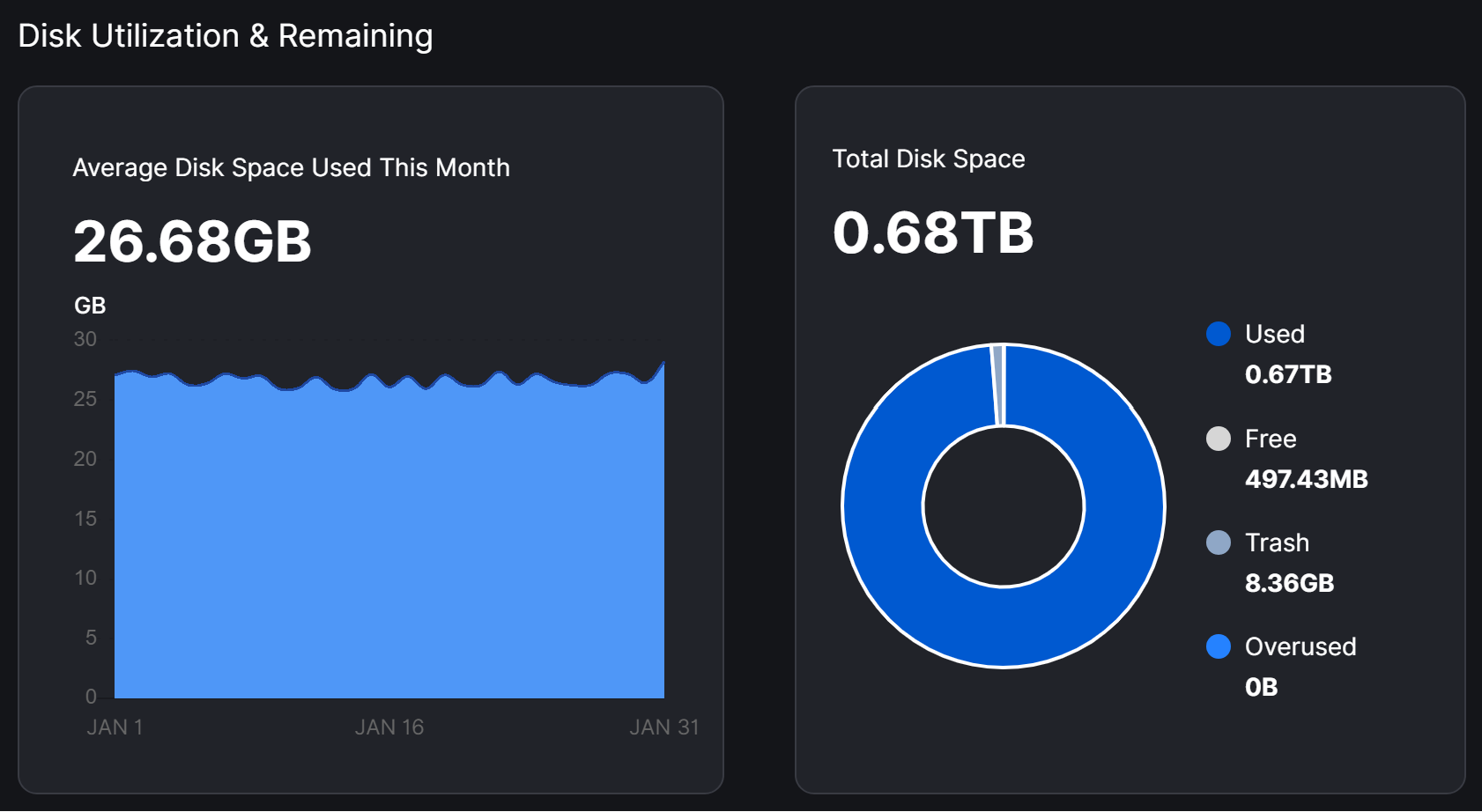Image resolution: width=1482 pixels, height=812 pixels.
Task: Click the Total Disk Space card title
Action: [928, 159]
